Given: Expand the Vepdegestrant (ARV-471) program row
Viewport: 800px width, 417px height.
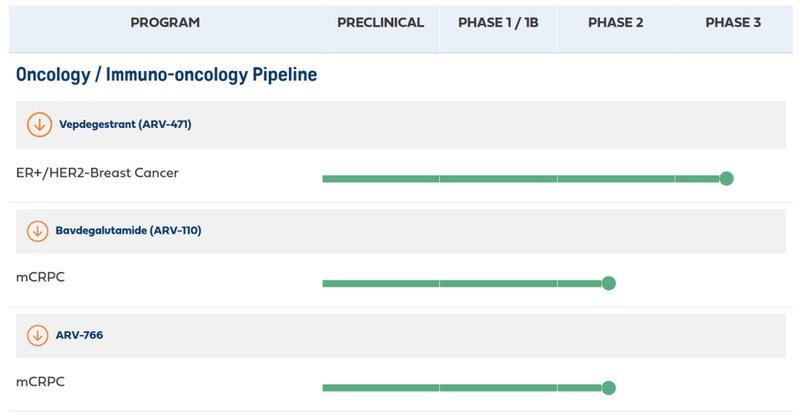Looking at the screenshot, I should [125, 125].
